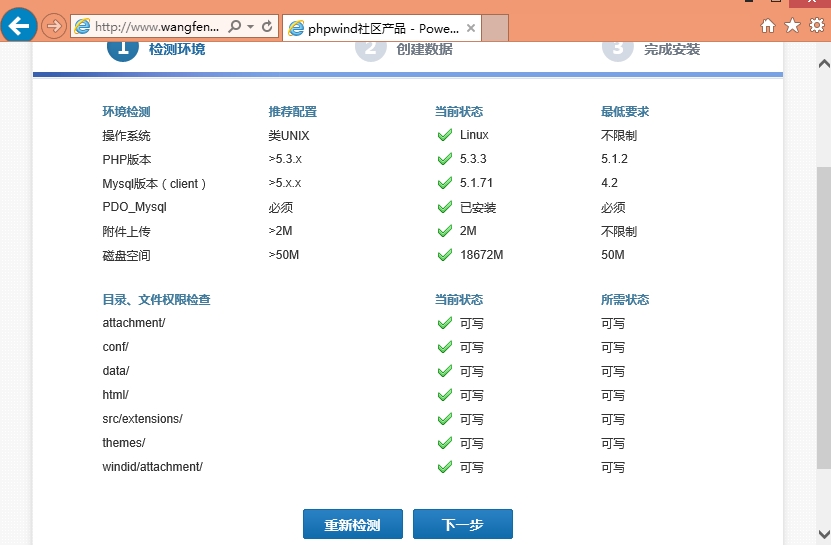Click the search magnifier in address bar
Screen dimensions: 831x545
(x=234, y=26)
